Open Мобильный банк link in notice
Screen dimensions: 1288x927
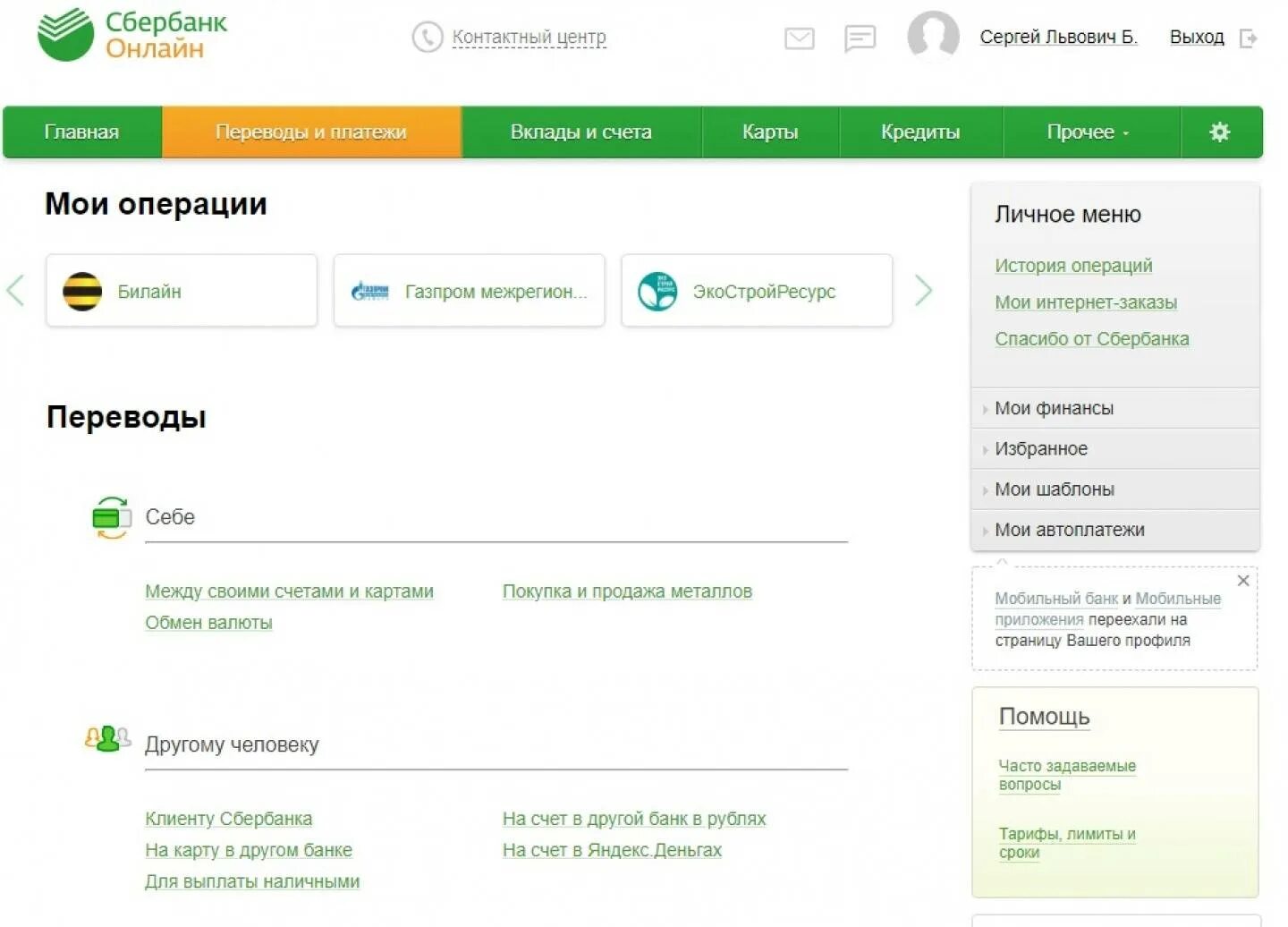[x=1056, y=599]
